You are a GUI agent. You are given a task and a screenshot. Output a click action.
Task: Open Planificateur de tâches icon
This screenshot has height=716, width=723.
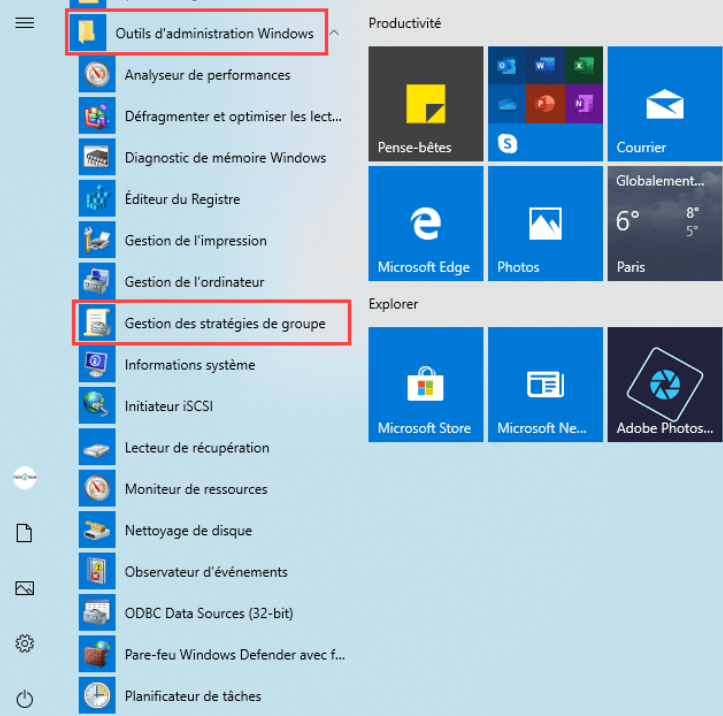(x=97, y=696)
